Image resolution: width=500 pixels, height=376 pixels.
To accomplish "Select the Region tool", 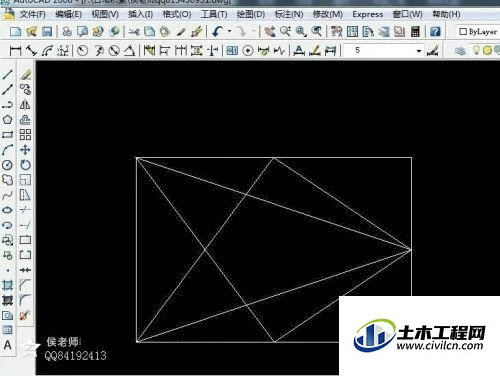I will click(x=8, y=315).
